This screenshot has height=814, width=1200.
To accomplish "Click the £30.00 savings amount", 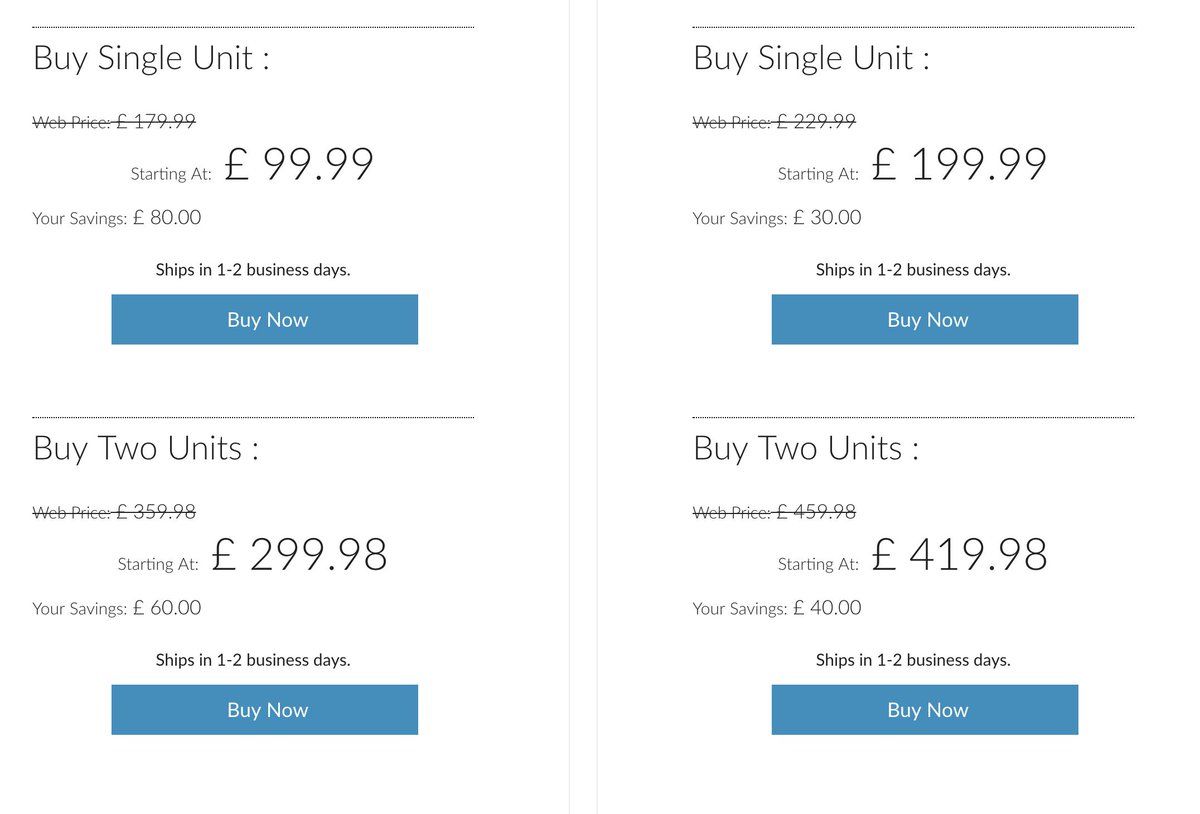I will (x=826, y=218).
